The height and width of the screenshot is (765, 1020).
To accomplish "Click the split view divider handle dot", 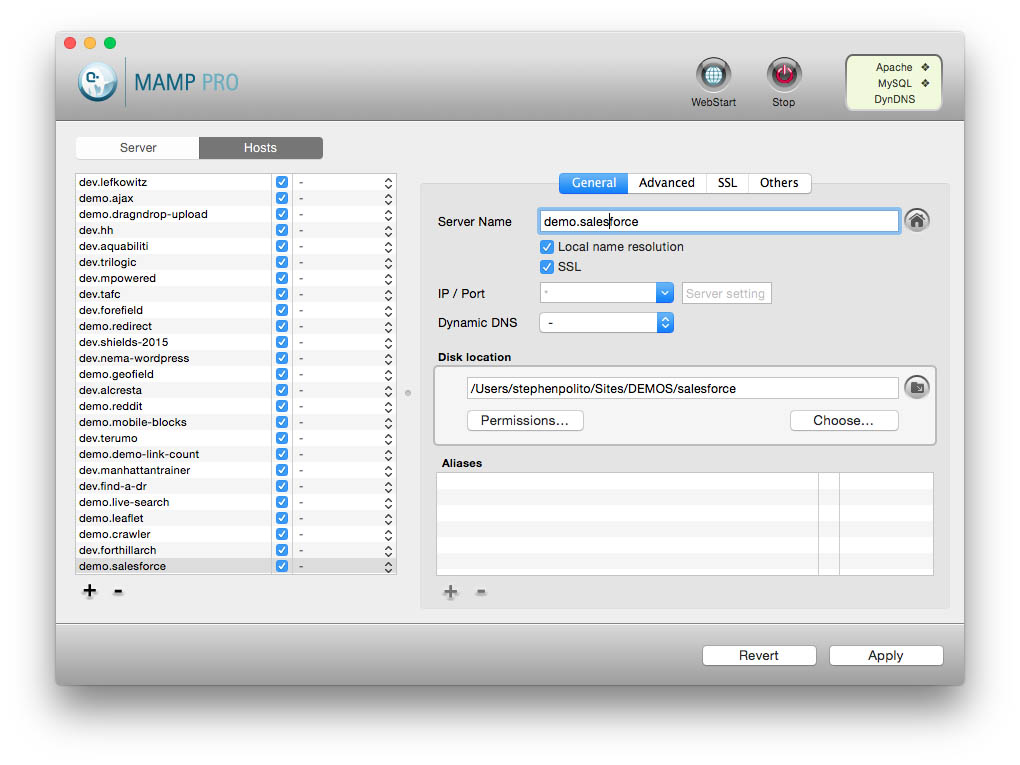I will pyautogui.click(x=408, y=393).
